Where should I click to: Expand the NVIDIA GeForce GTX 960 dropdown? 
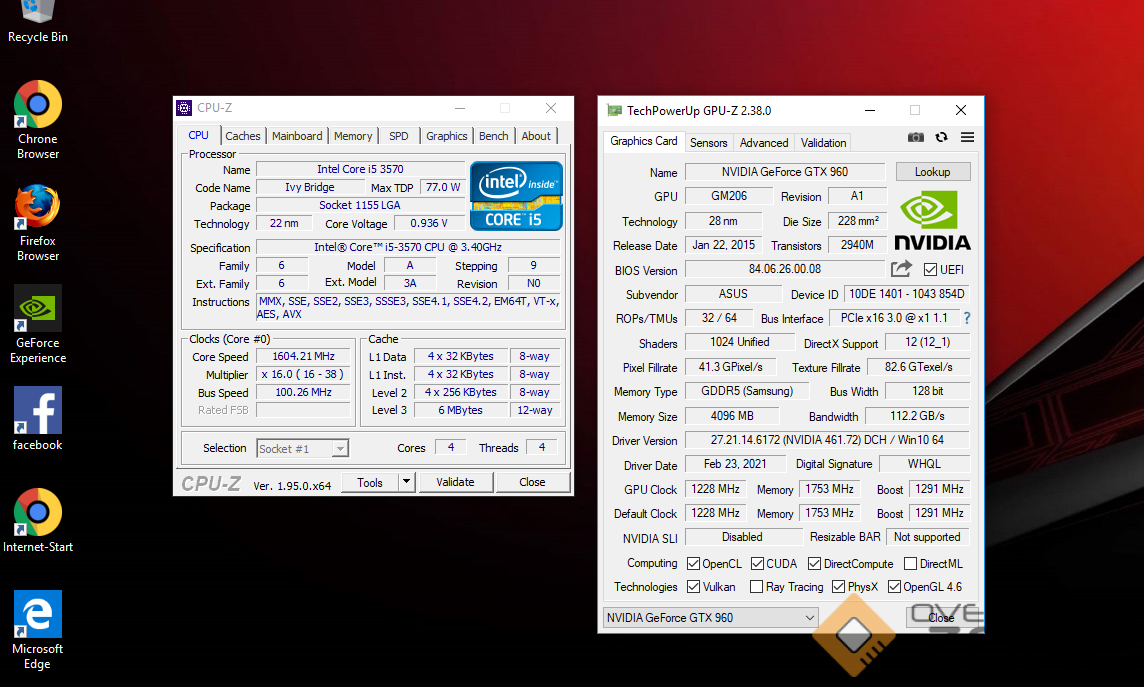click(810, 618)
